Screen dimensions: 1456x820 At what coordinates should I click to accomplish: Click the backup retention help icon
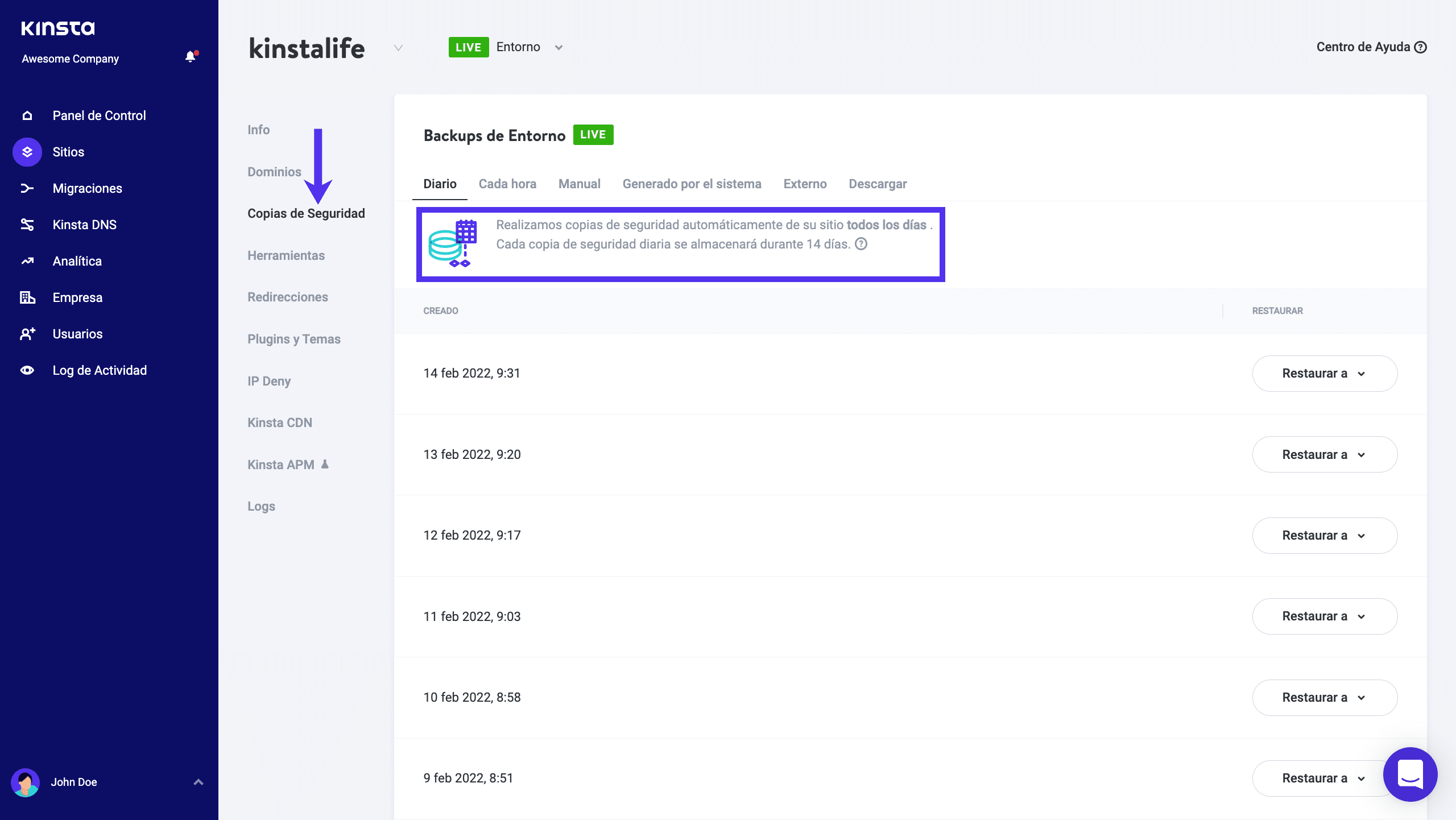point(861,244)
